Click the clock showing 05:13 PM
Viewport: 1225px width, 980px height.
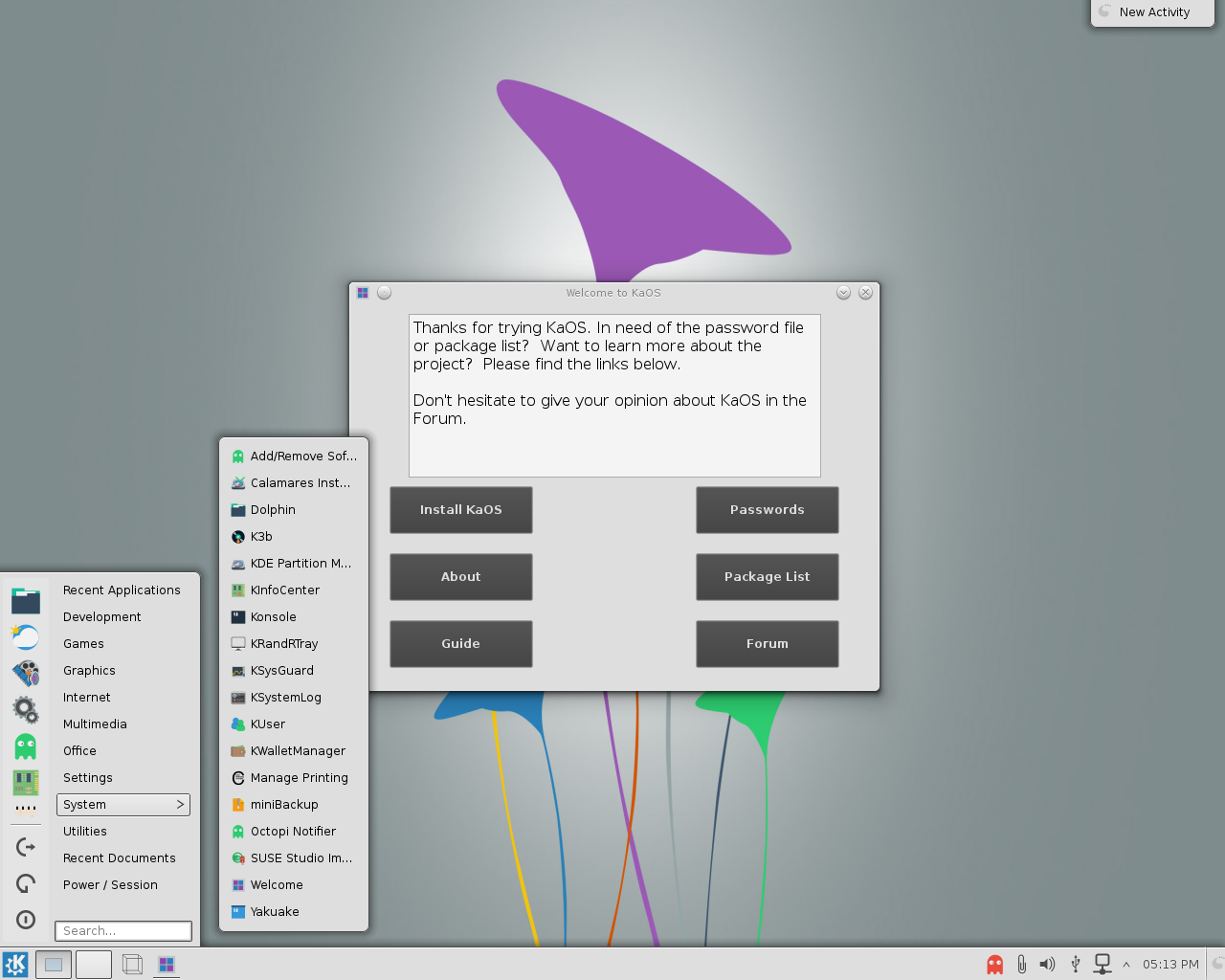1170,965
